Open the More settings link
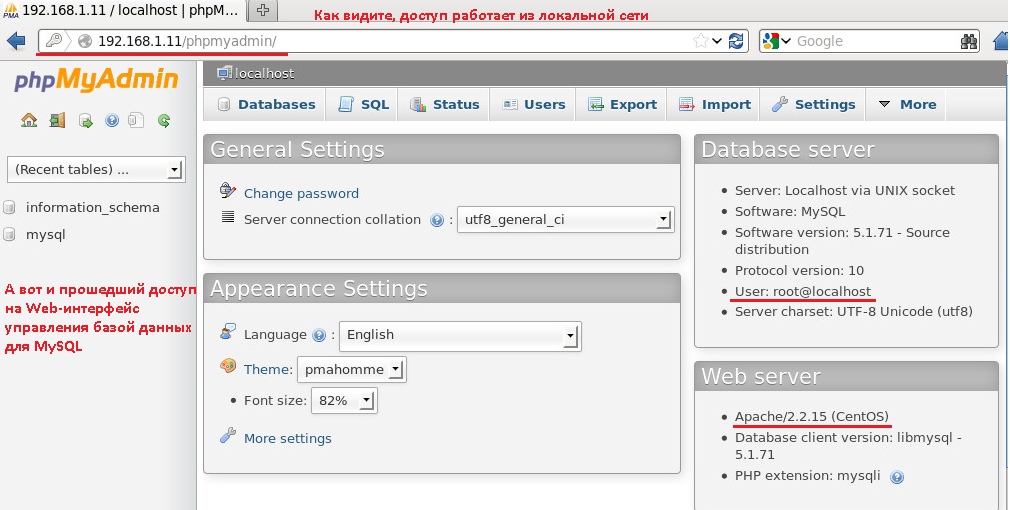The width and height of the screenshot is (1010, 510). coord(287,438)
